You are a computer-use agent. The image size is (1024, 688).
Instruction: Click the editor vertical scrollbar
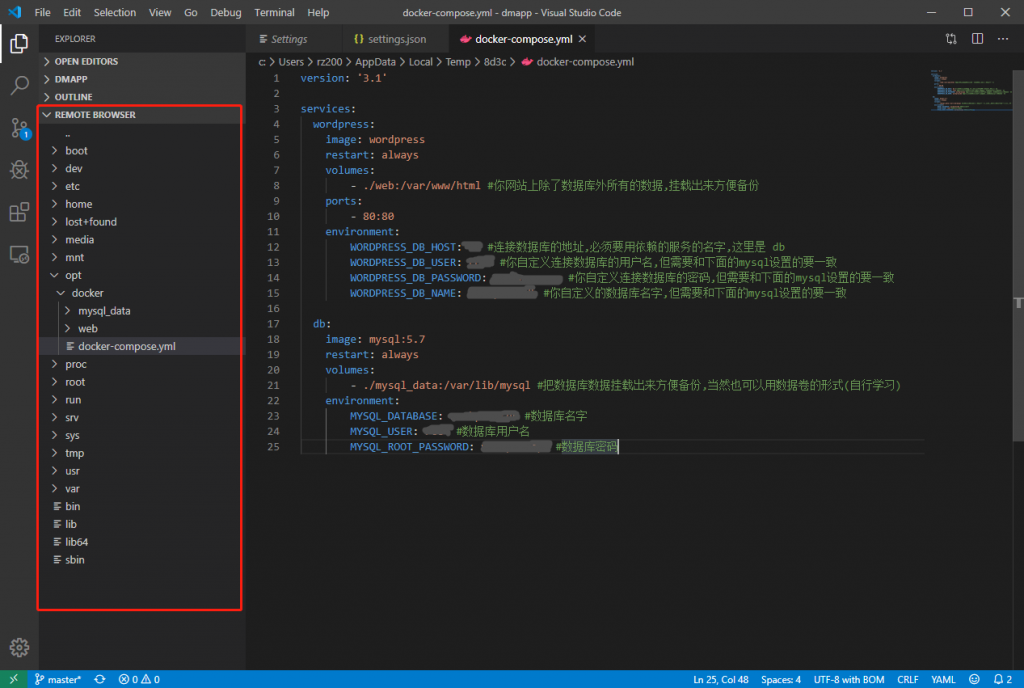click(x=1018, y=257)
